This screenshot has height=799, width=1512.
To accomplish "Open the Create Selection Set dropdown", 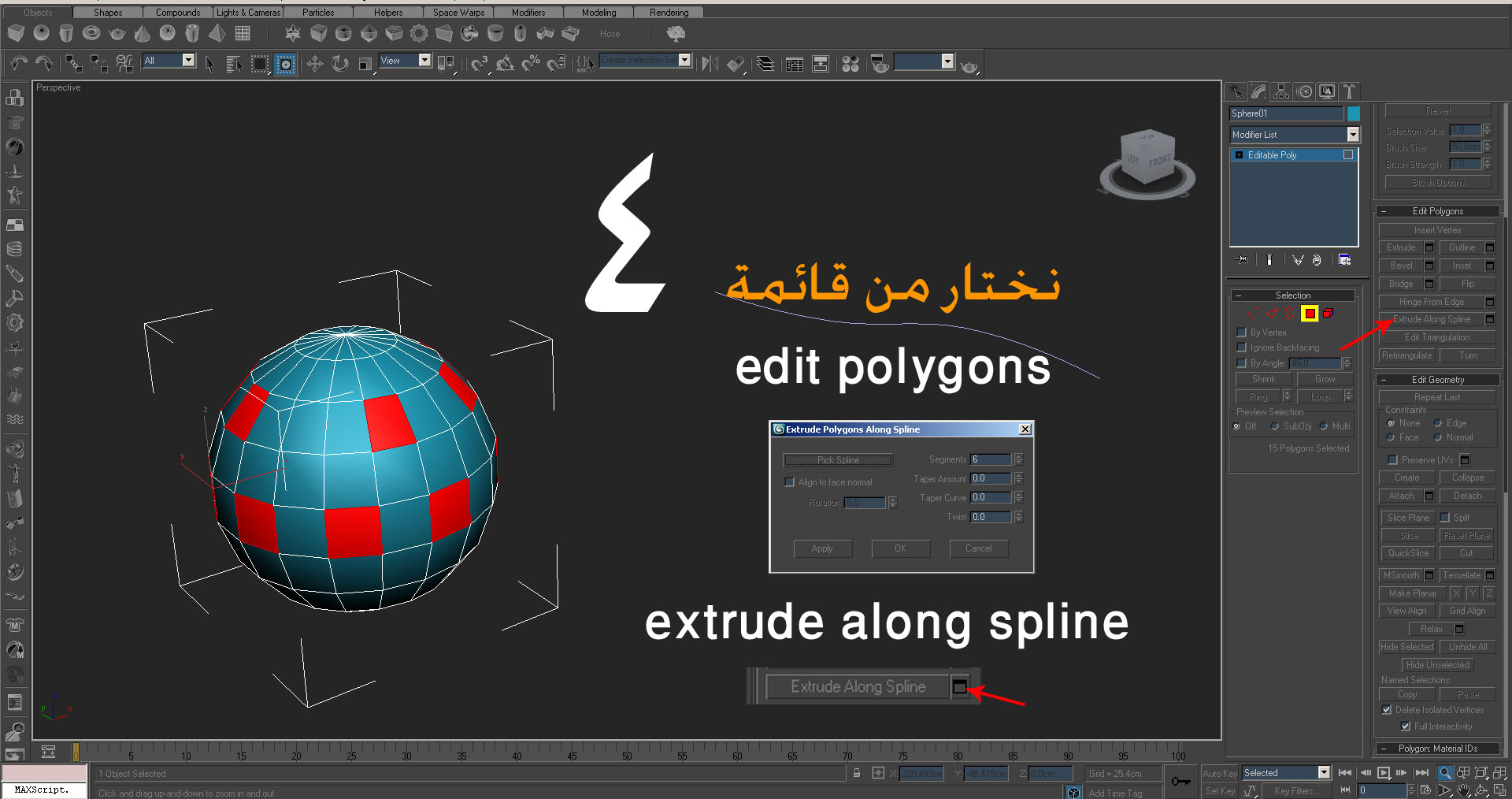I will tap(684, 61).
